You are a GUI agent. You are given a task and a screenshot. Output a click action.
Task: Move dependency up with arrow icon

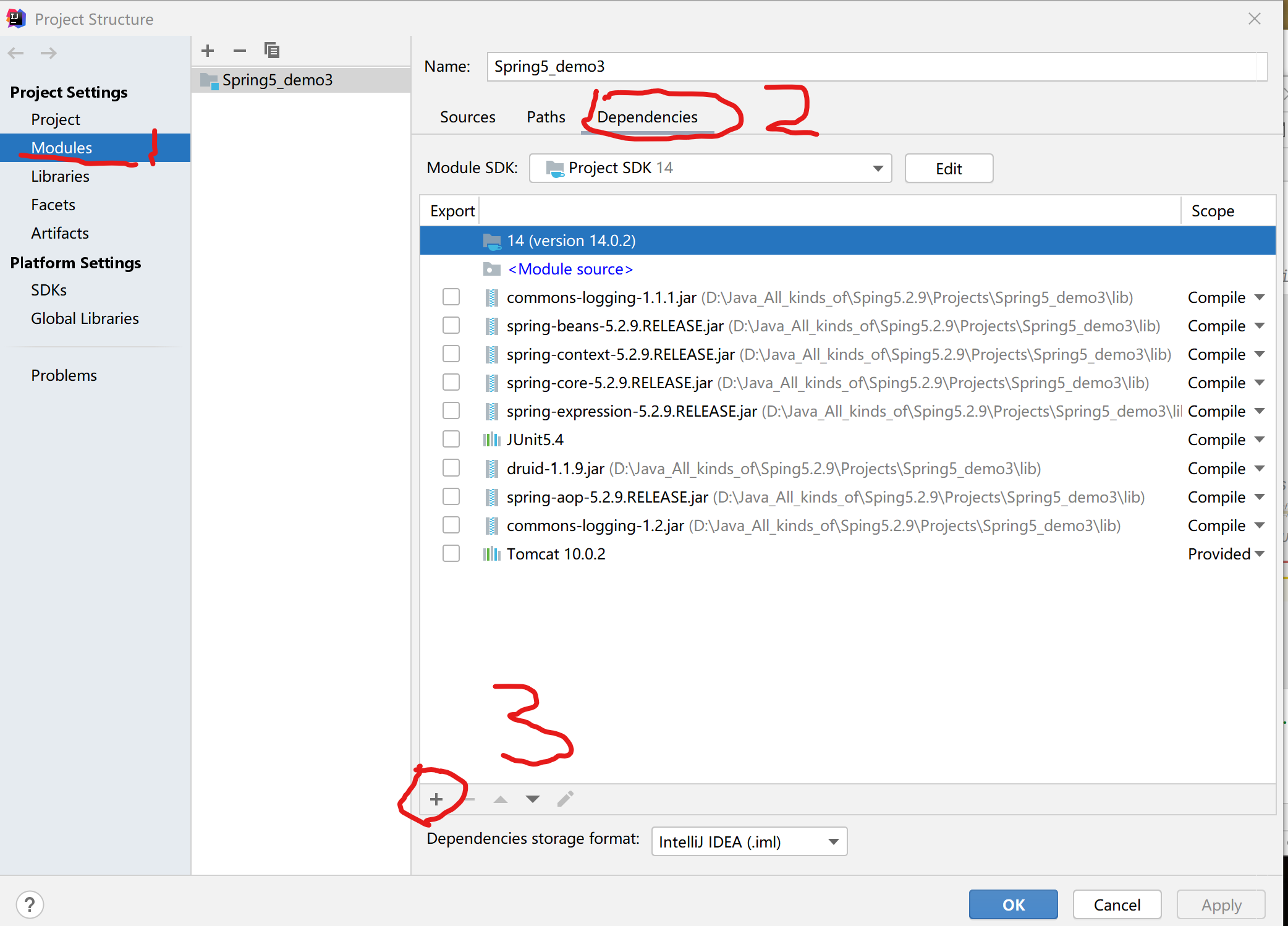pos(501,799)
